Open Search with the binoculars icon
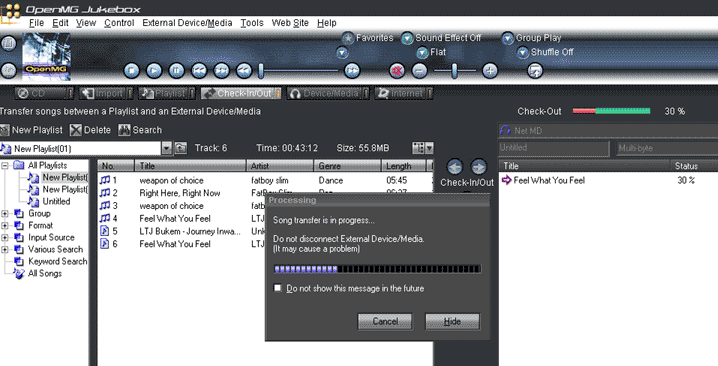718x366 pixels. tap(124, 130)
